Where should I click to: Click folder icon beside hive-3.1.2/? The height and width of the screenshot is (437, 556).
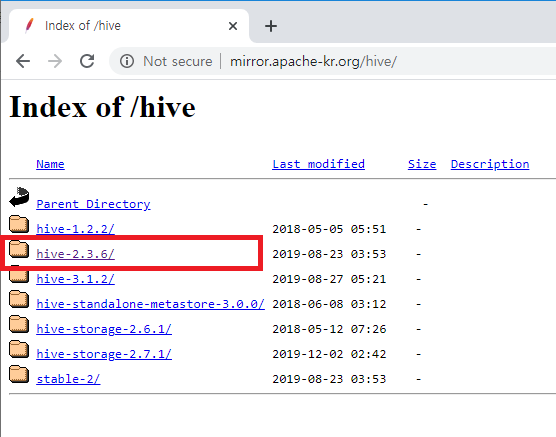[x=19, y=275]
